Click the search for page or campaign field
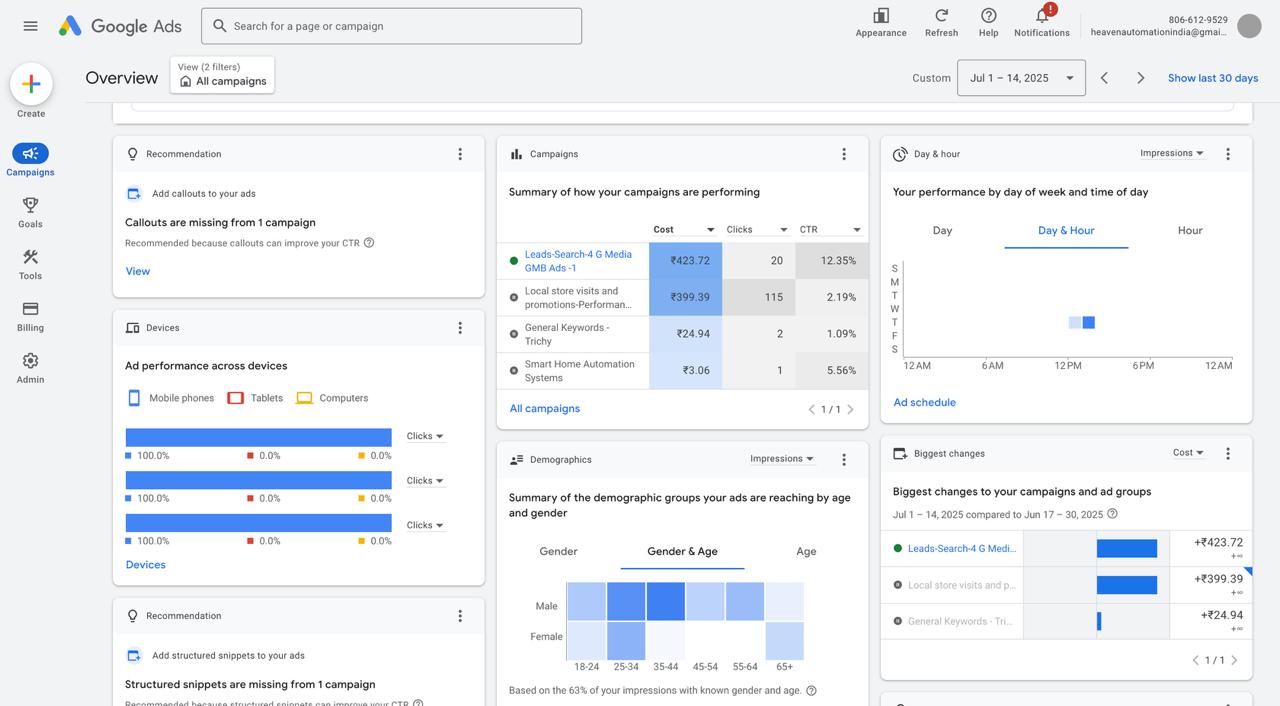 pos(391,26)
